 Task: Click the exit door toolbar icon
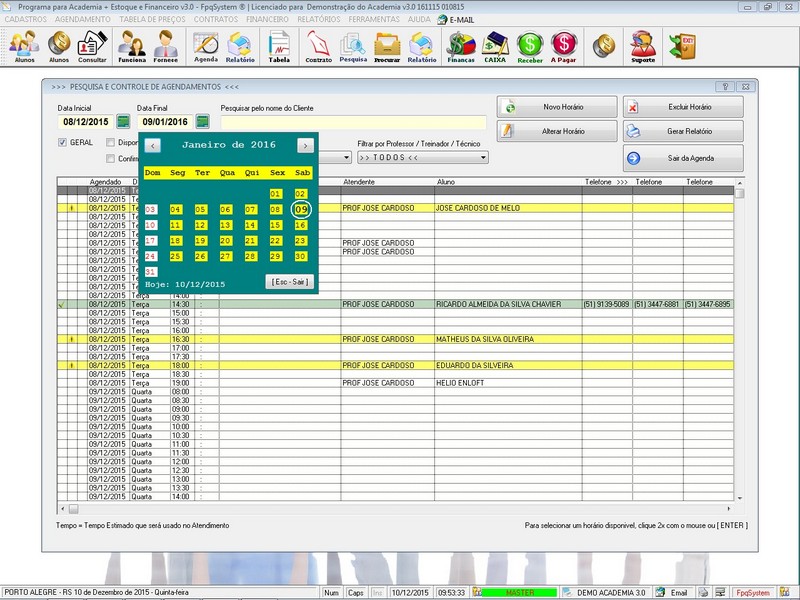click(x=683, y=45)
